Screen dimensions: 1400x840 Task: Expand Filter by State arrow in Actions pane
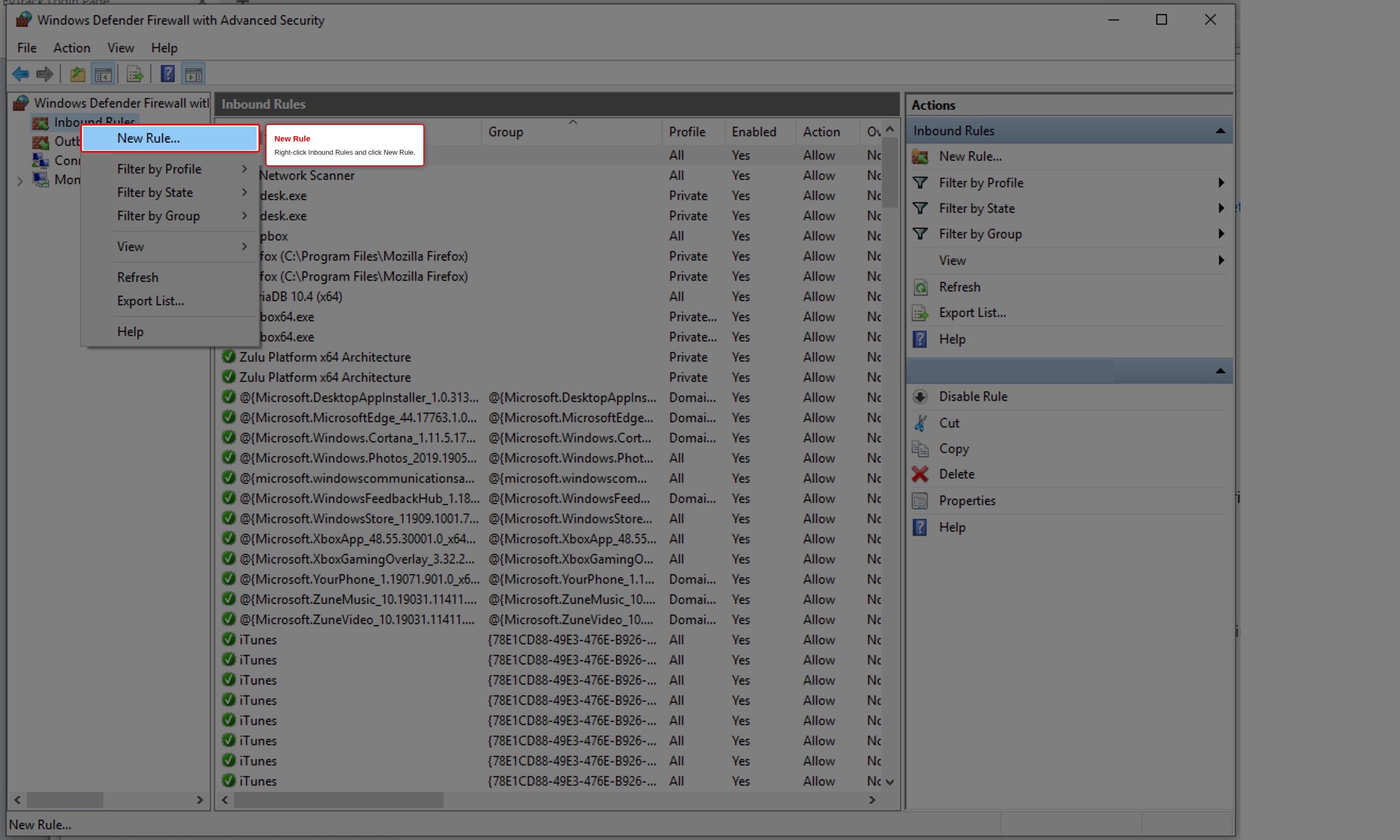(1221, 208)
